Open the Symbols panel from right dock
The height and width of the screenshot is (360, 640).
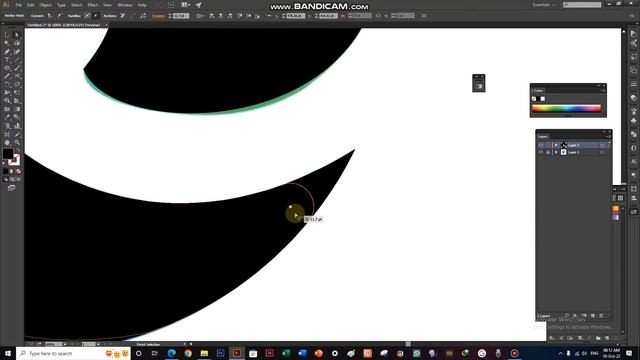(633, 120)
